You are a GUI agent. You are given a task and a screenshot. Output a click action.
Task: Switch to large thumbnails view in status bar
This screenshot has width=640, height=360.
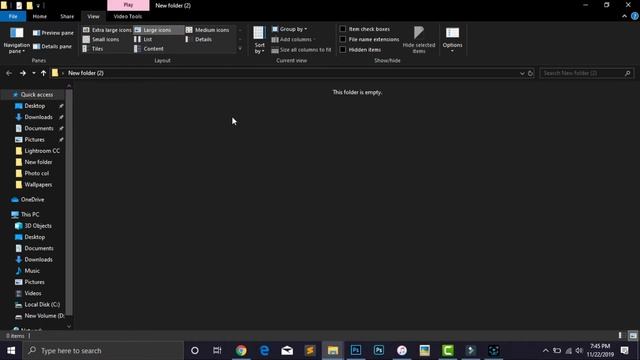pos(633,336)
